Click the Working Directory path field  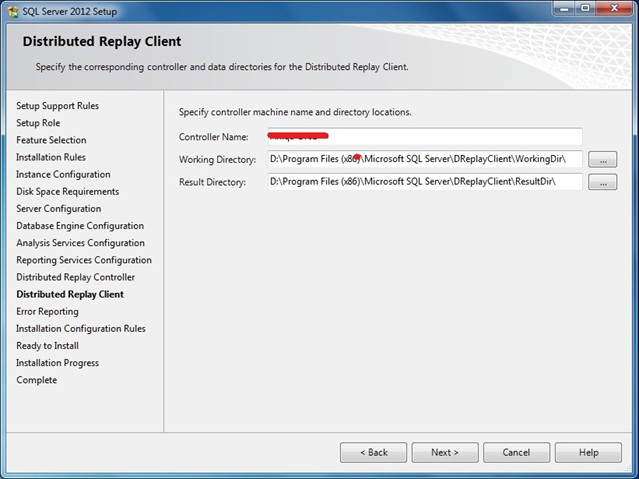click(425, 159)
